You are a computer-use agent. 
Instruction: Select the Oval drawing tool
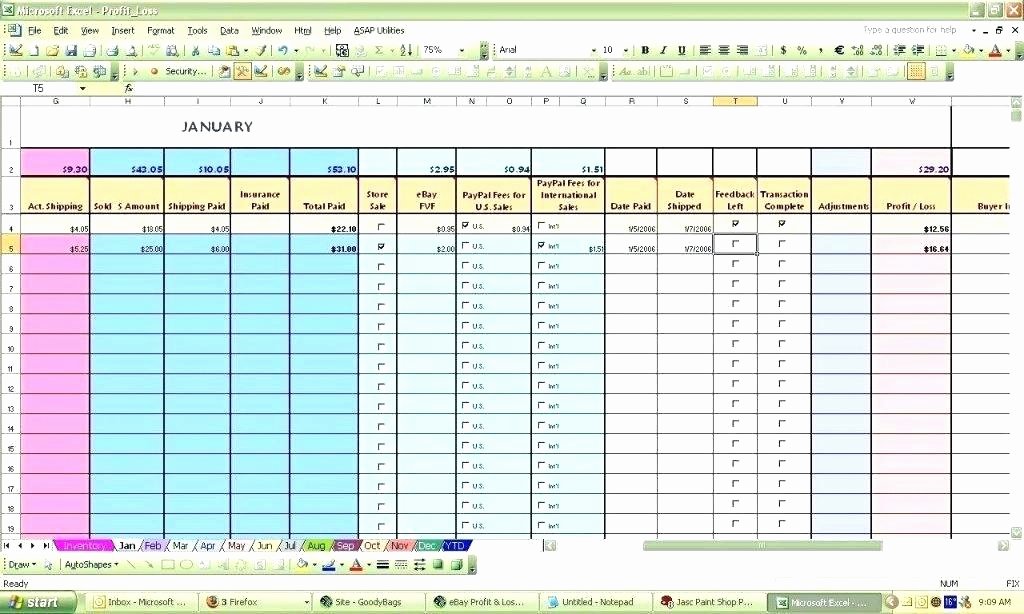tap(186, 565)
